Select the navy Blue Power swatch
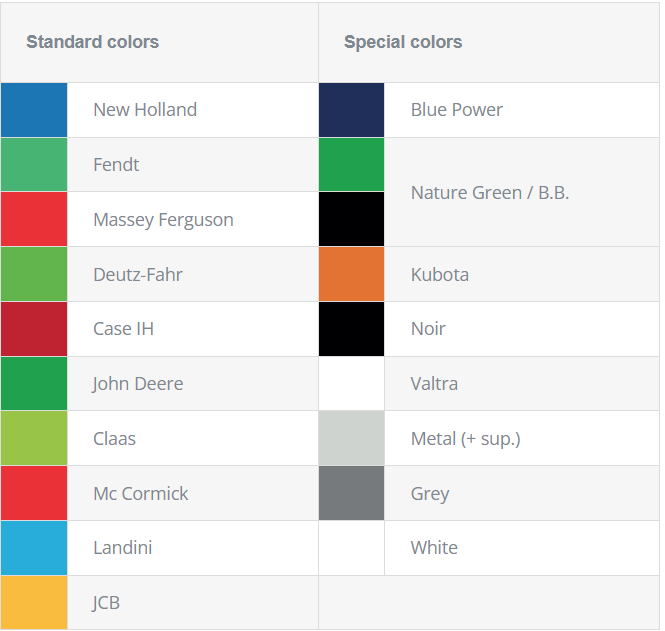The image size is (665, 631). 351,110
